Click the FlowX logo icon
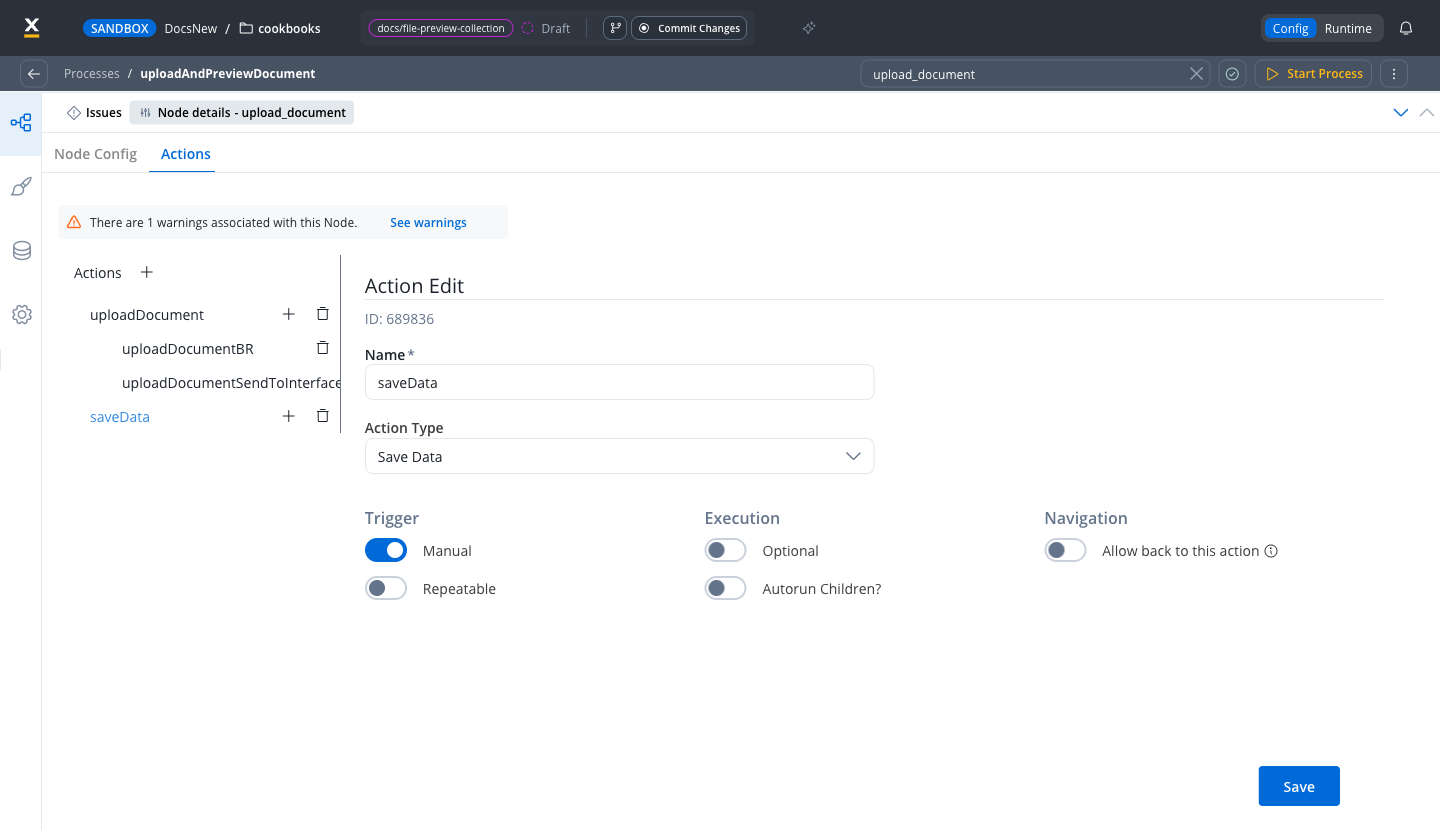The height and width of the screenshot is (830, 1440). click(32, 27)
